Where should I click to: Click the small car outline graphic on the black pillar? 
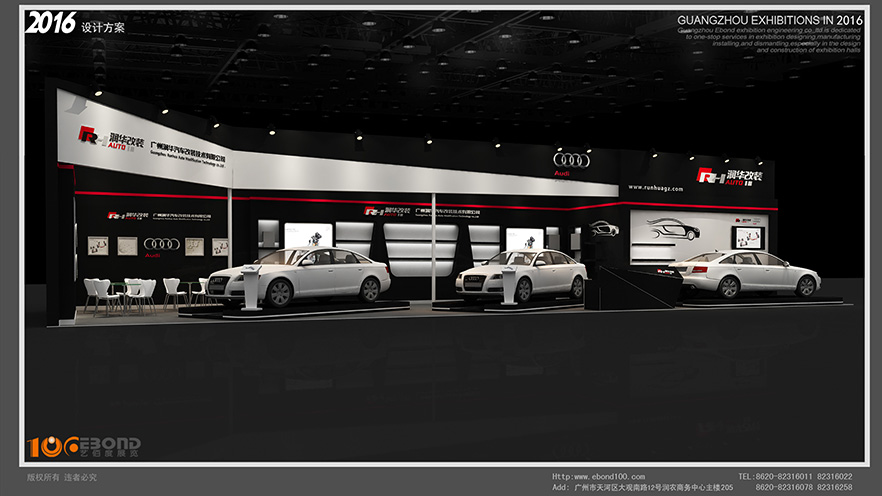tap(604, 228)
